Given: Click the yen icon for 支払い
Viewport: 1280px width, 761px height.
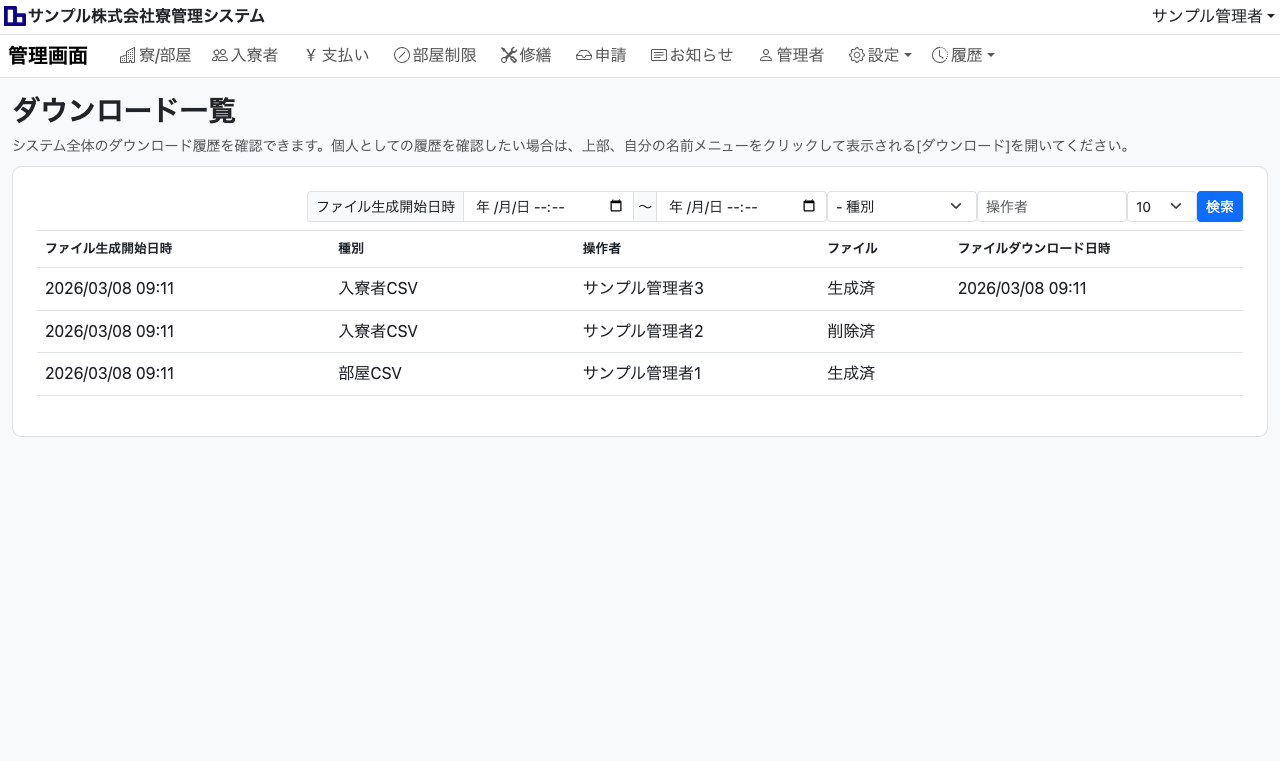Looking at the screenshot, I should click(x=310, y=56).
